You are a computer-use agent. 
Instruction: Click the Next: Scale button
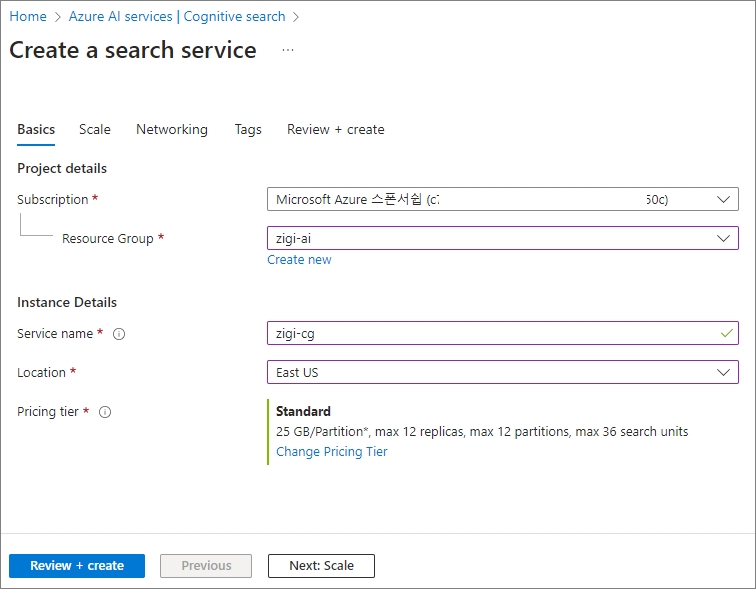(321, 566)
